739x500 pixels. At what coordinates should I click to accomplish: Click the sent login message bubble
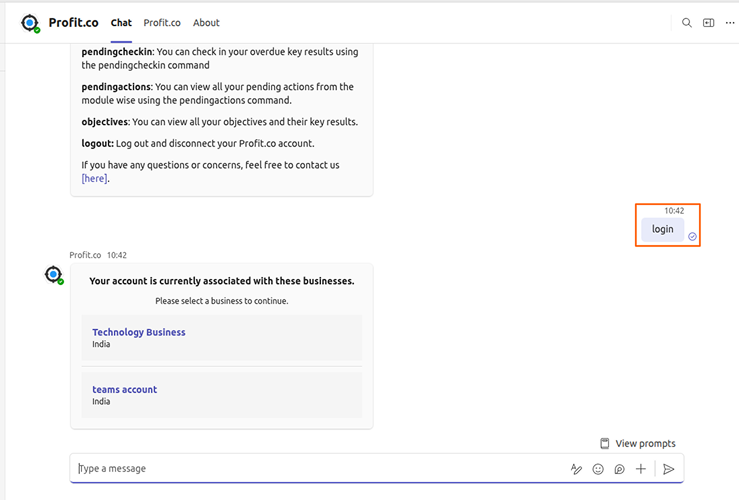[662, 229]
